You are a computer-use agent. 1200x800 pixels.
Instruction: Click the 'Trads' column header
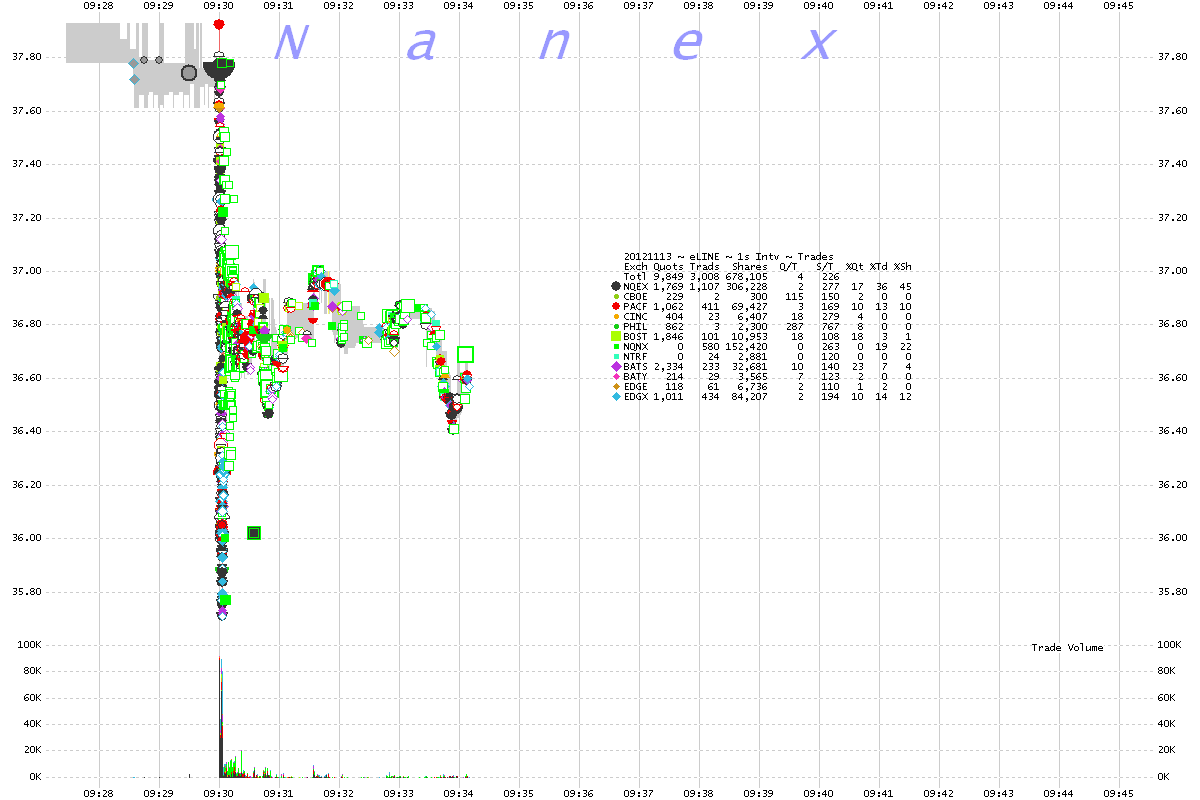point(704,267)
